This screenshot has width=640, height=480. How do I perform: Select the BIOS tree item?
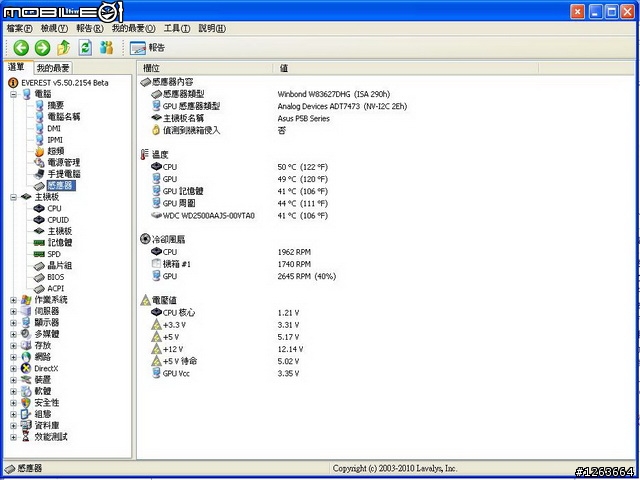coord(56,277)
